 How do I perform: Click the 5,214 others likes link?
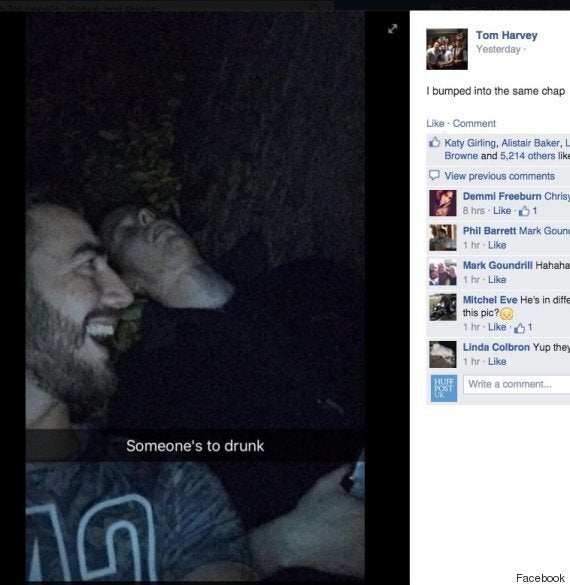coord(527,156)
